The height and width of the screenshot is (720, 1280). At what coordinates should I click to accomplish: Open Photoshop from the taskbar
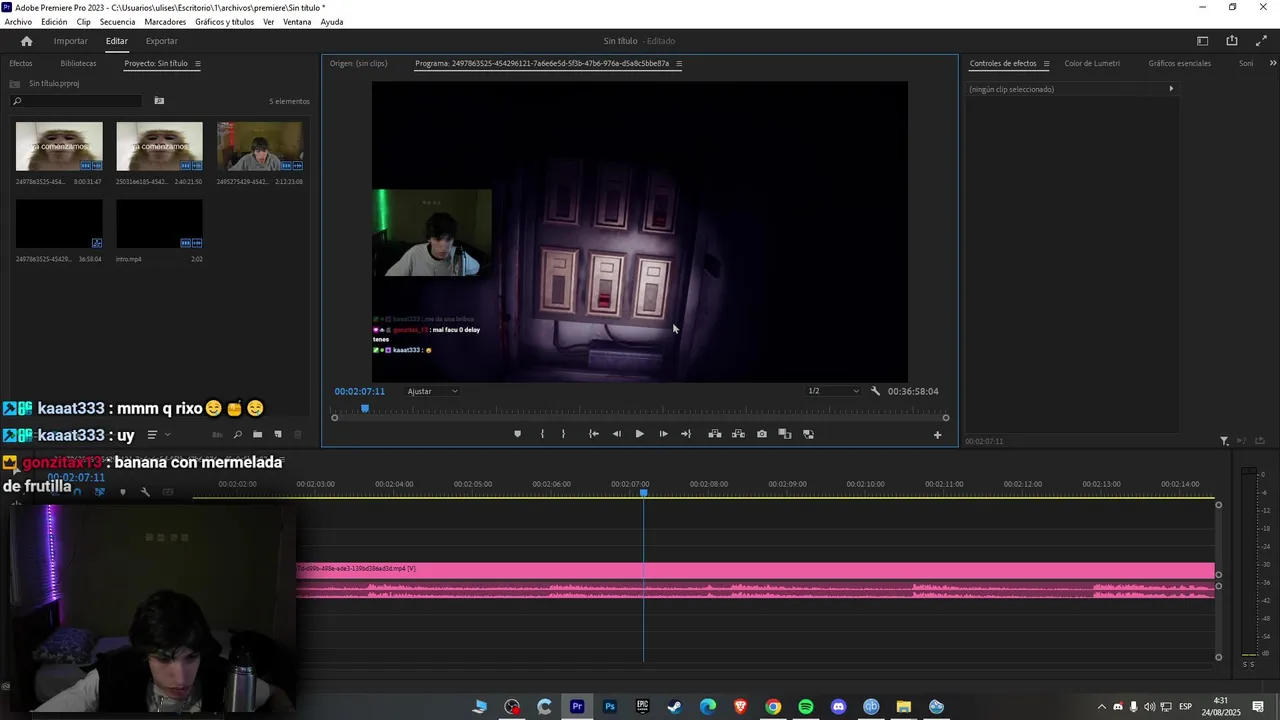coord(609,707)
